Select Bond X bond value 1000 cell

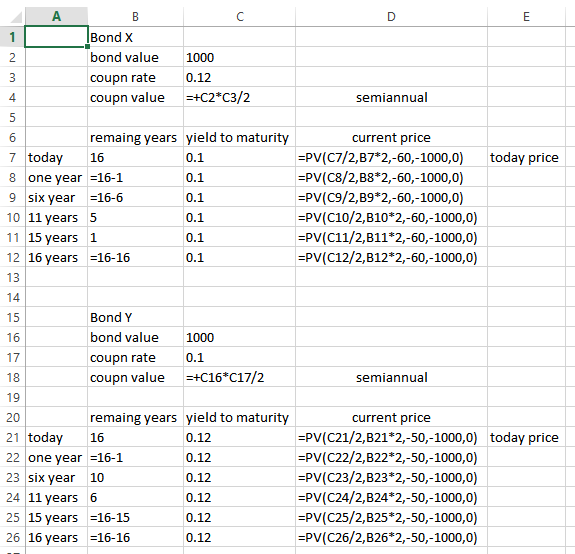tap(239, 58)
